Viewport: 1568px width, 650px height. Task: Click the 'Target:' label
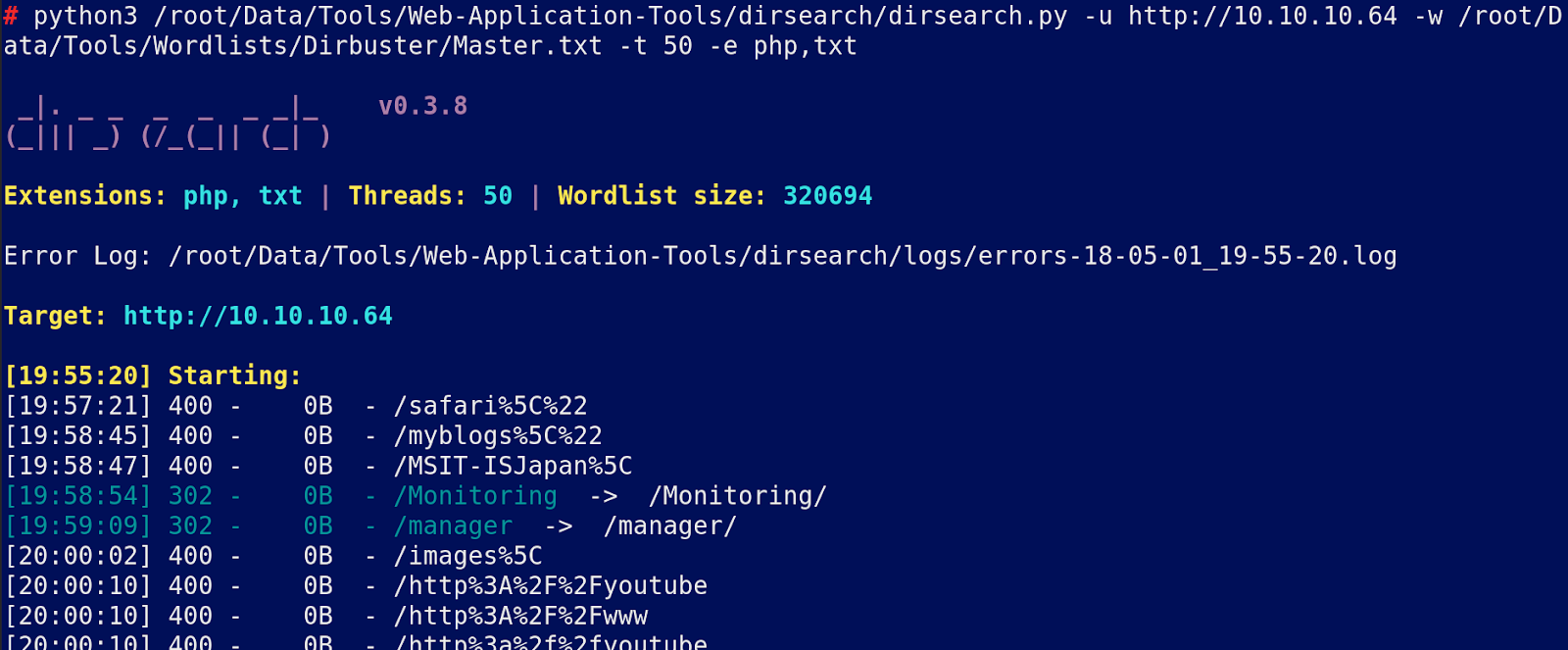[x=56, y=316]
